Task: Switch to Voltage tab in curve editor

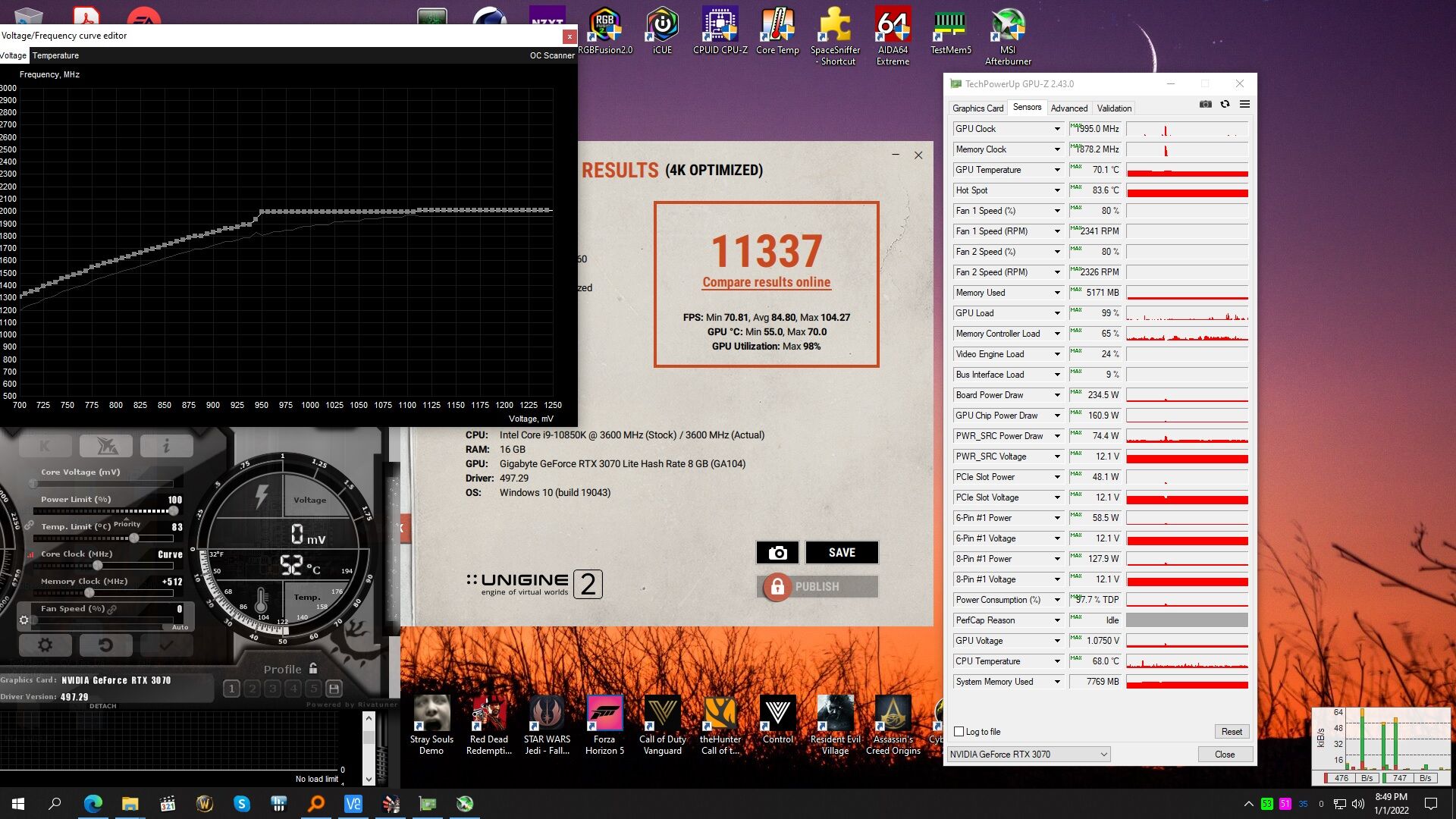Action: pyautogui.click(x=13, y=55)
